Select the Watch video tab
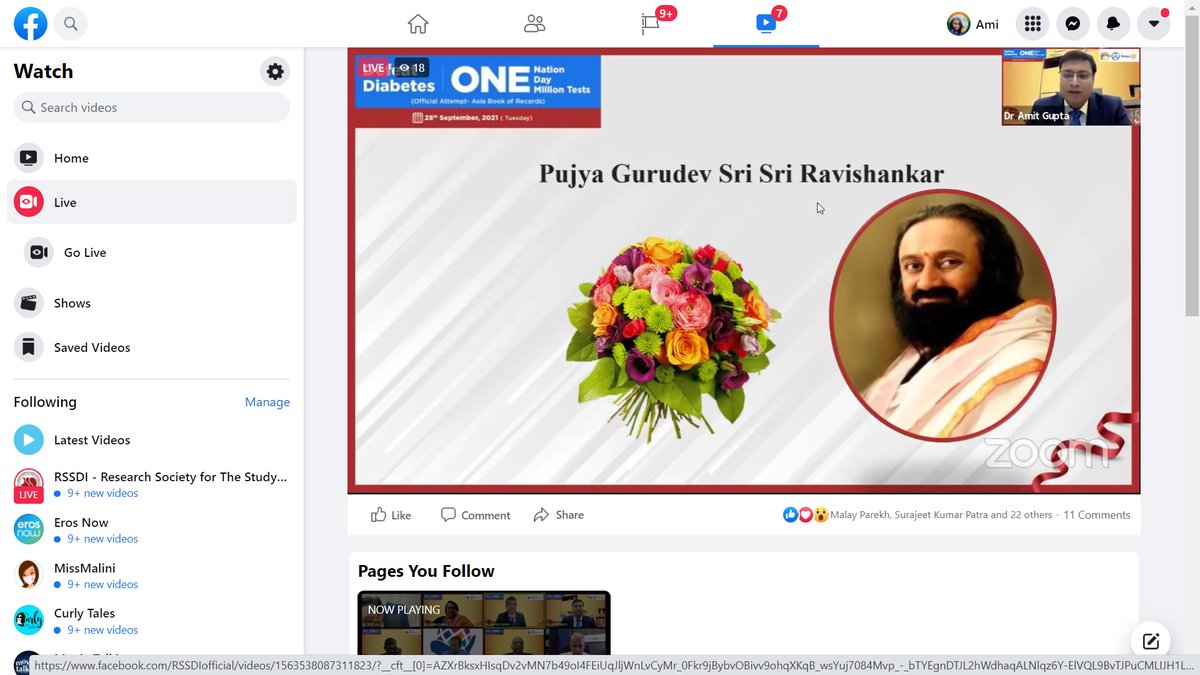 pos(766,23)
